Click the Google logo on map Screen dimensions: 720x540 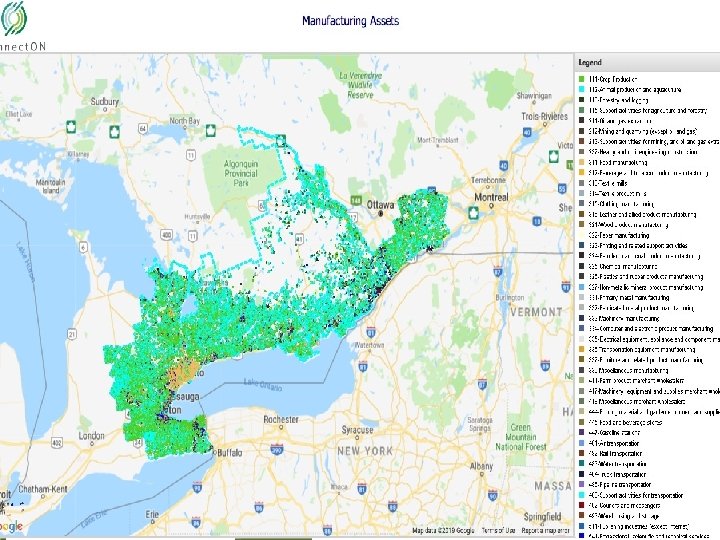coord(11,527)
